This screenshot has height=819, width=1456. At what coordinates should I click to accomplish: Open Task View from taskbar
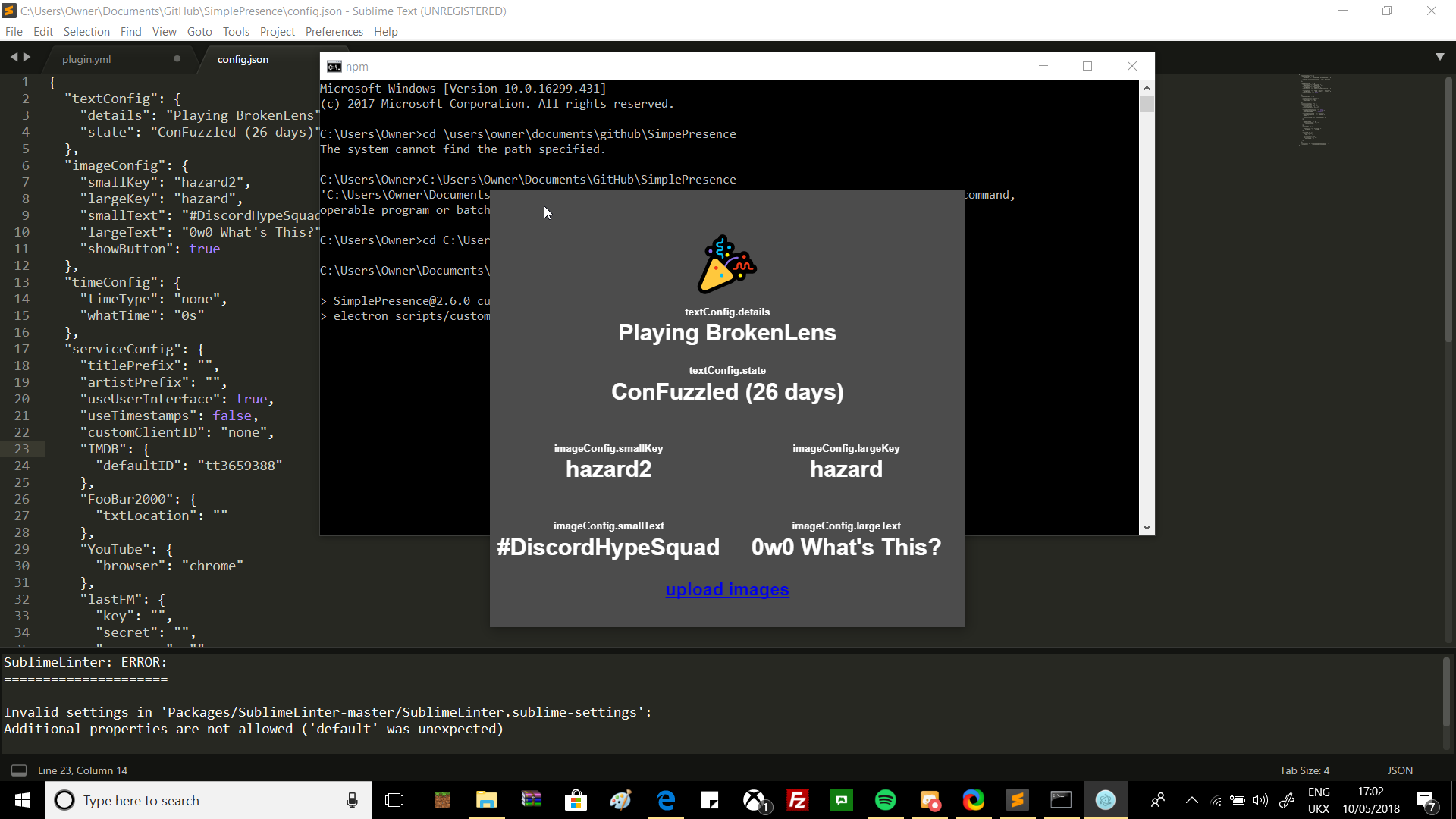394,800
